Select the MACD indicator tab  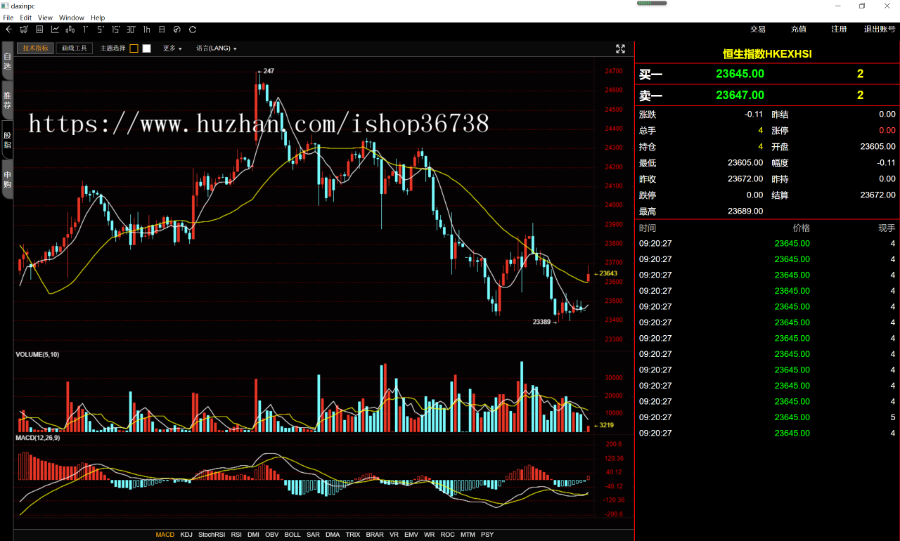point(165,535)
